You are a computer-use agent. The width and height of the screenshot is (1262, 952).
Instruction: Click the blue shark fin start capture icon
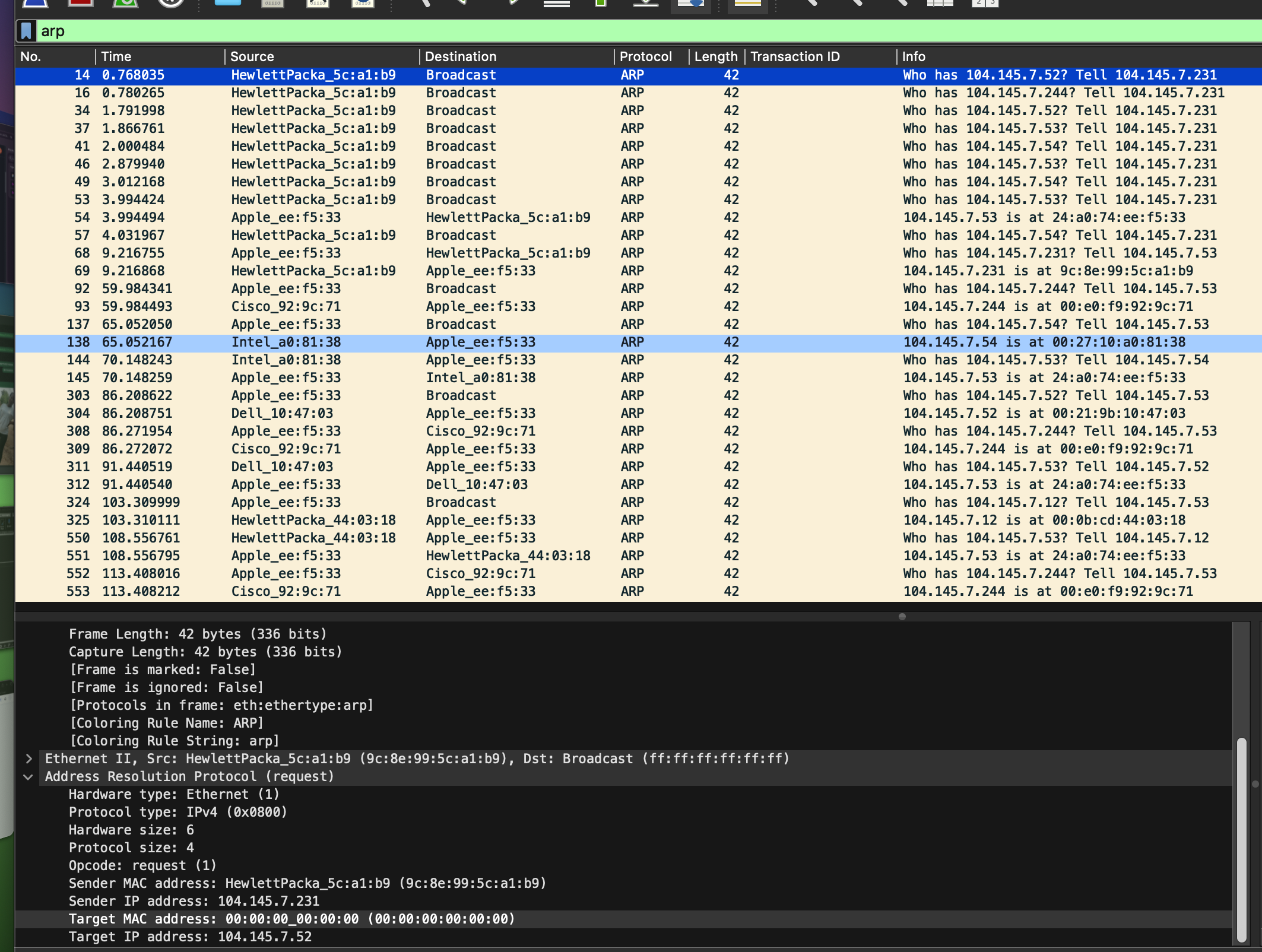[35, 3]
